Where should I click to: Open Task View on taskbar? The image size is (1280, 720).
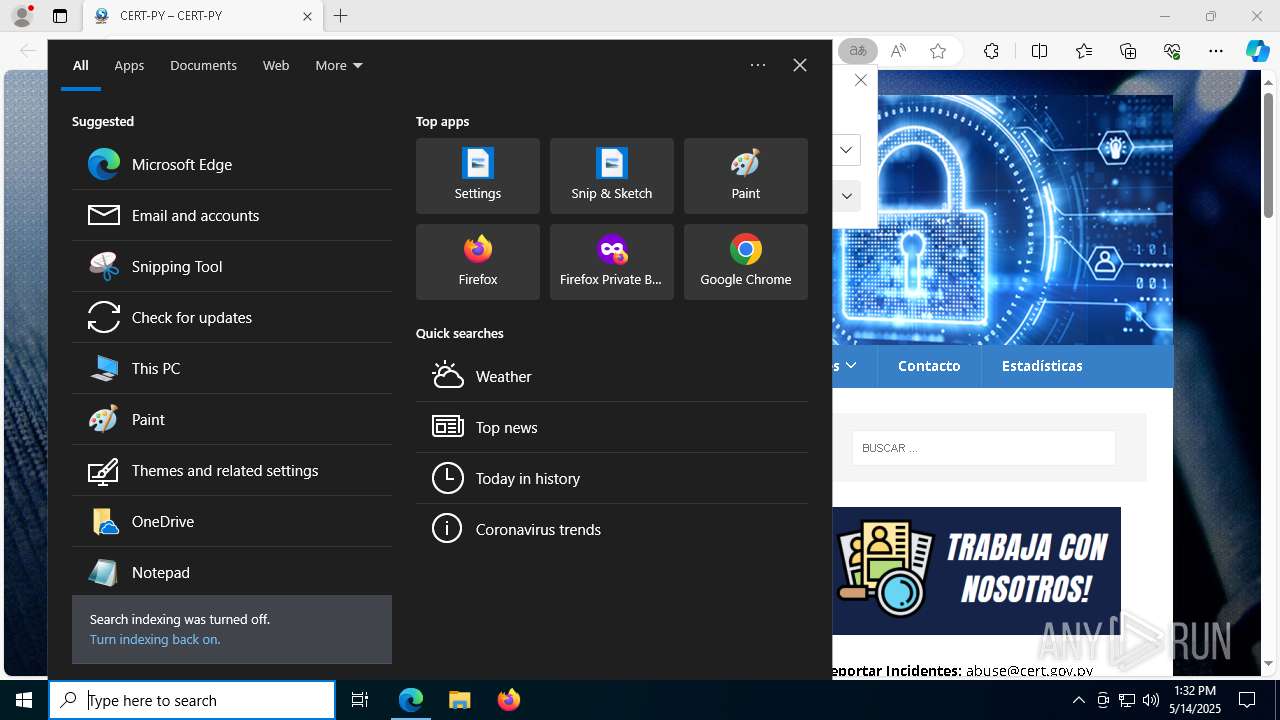[360, 700]
